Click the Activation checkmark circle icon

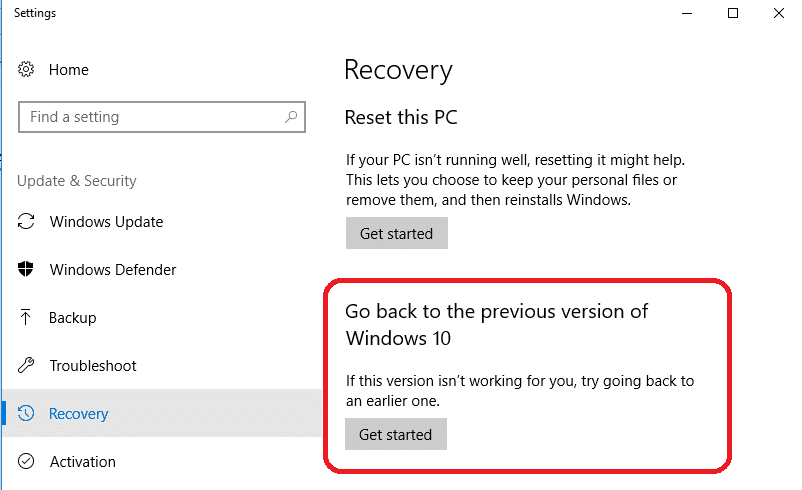click(x=27, y=462)
